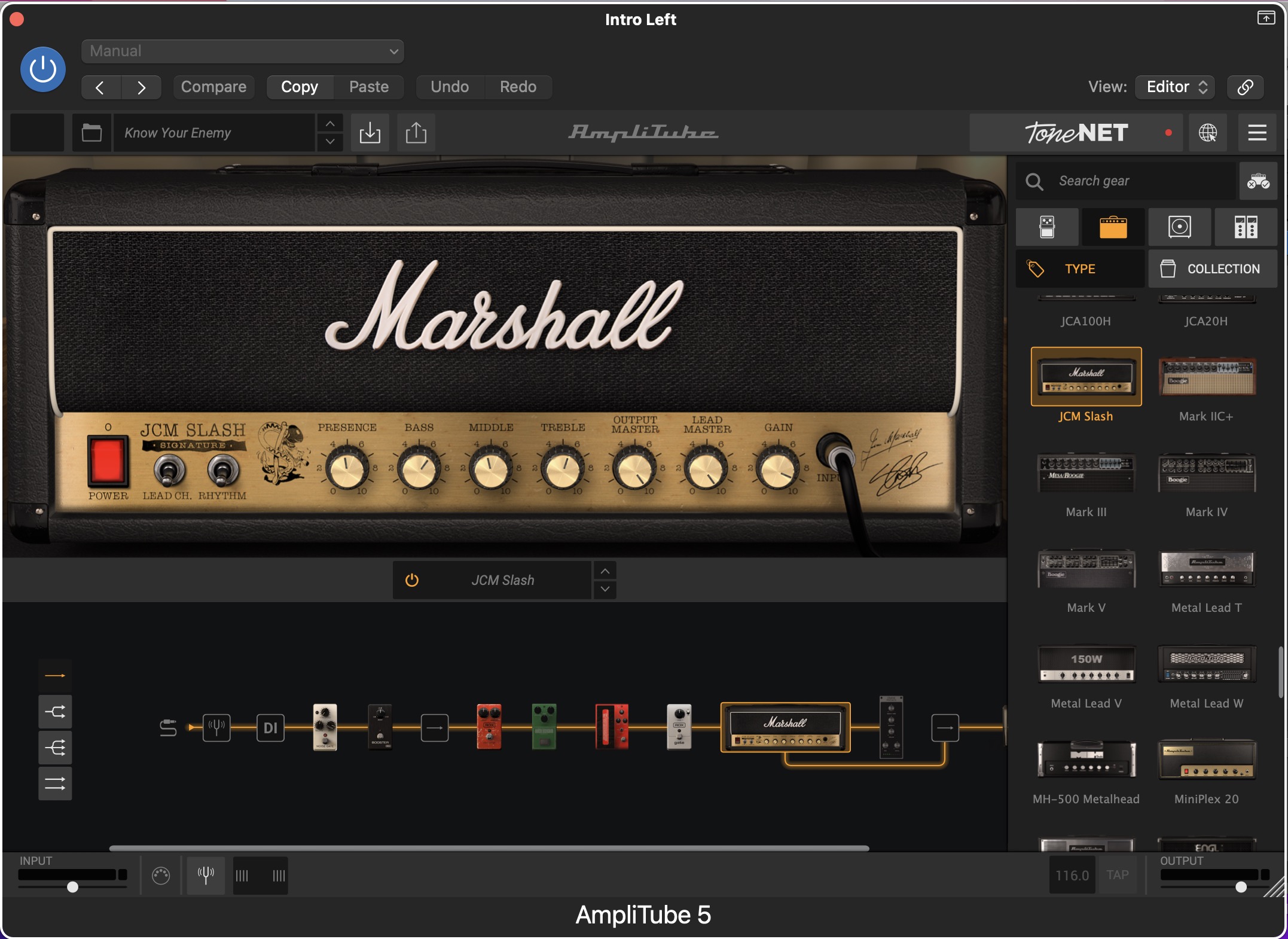
Task: Toggle the bottom bar tuner button
Action: (206, 876)
